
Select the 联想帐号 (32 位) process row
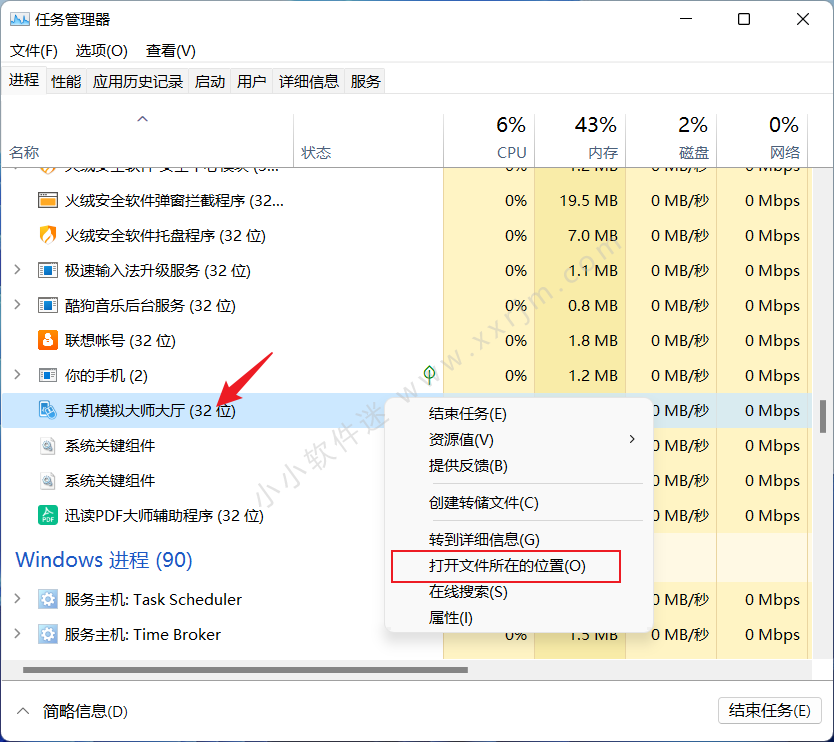pyautogui.click(x=407, y=340)
